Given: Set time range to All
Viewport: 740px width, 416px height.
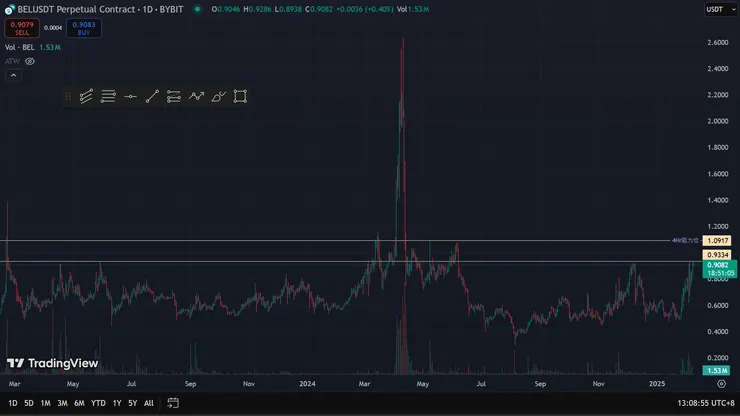Looking at the screenshot, I should 149,403.
